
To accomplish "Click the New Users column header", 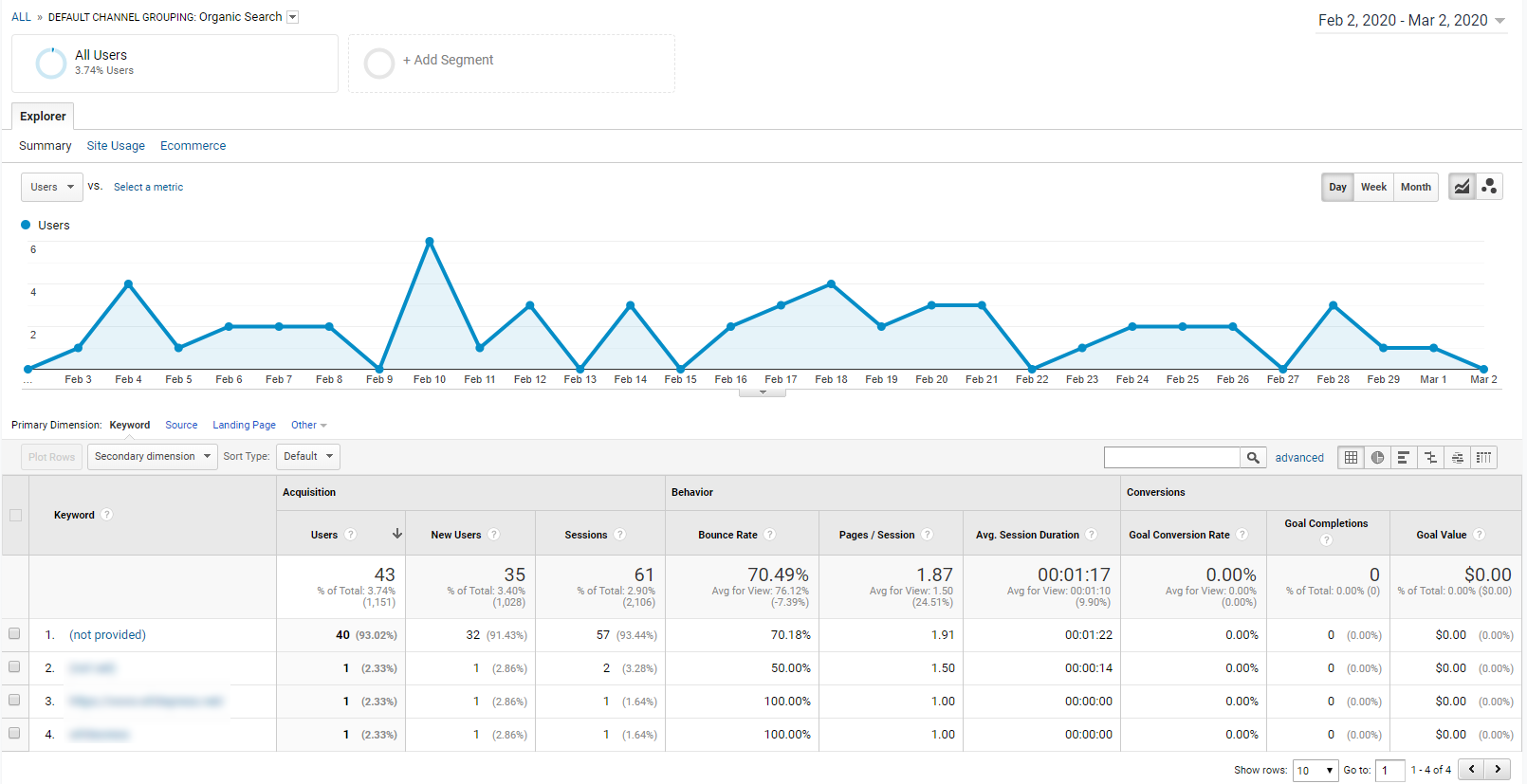I will pos(455,535).
